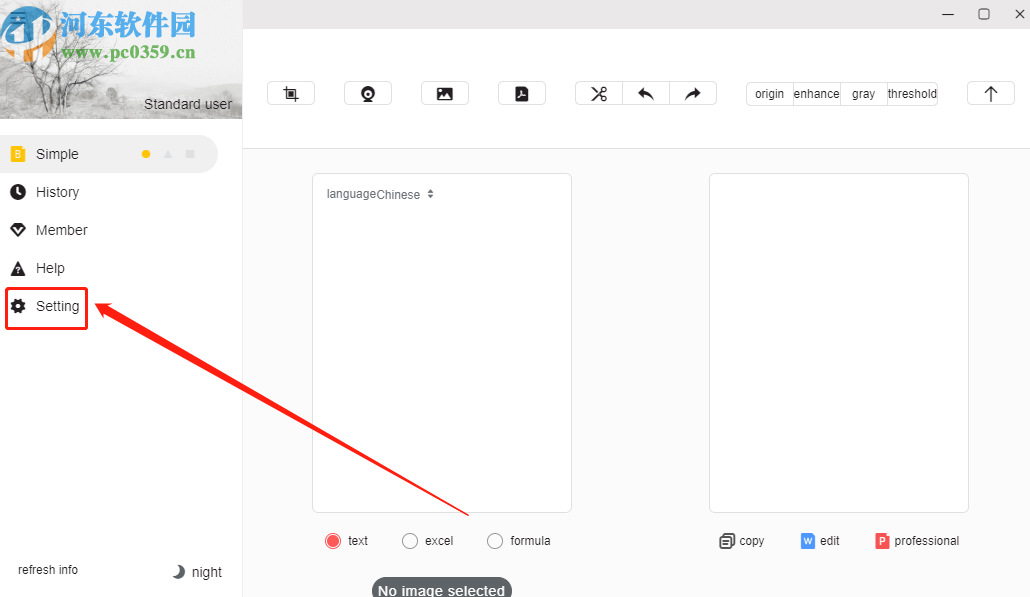The image size is (1030, 597).
Task: Click edit to open in Word
Action: (x=820, y=541)
